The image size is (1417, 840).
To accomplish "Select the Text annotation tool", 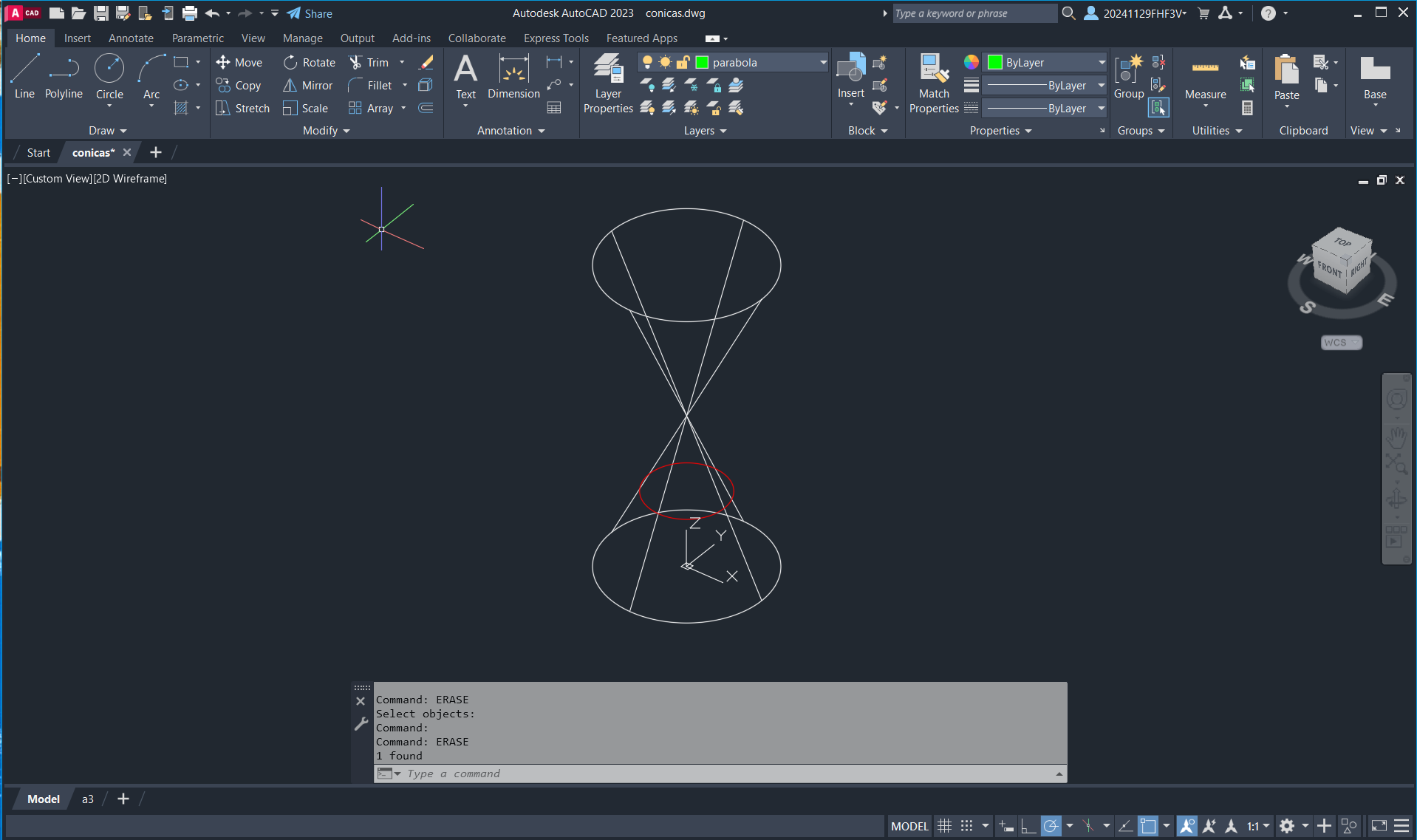I will click(465, 76).
